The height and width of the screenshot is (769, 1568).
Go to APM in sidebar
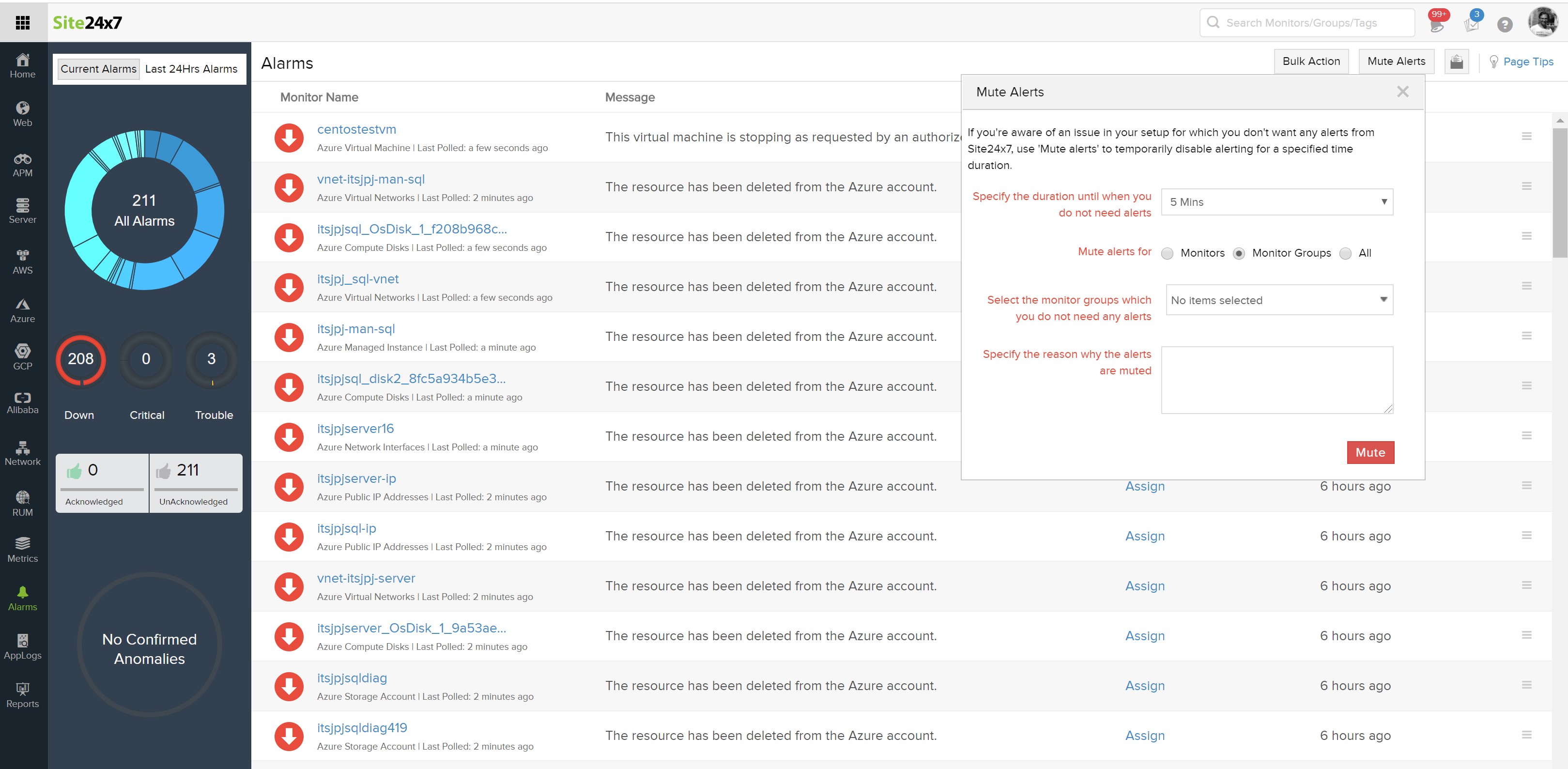click(x=23, y=165)
